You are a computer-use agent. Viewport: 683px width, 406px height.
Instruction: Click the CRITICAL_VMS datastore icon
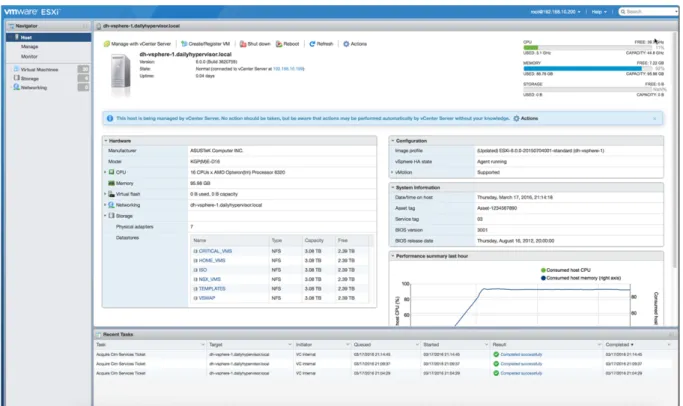pyautogui.click(x=196, y=251)
